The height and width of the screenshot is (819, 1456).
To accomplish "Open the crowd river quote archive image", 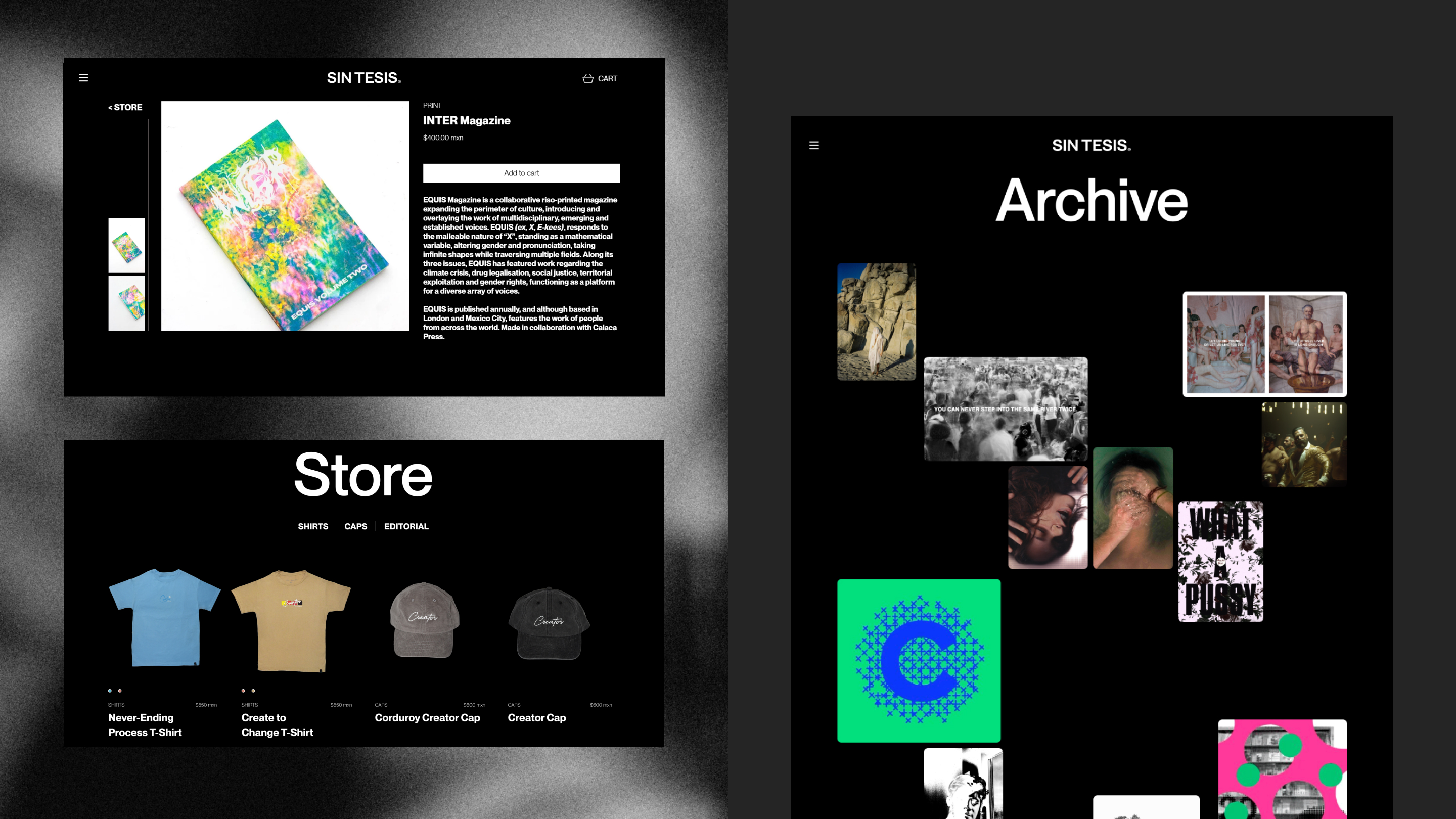I will (x=1005, y=408).
